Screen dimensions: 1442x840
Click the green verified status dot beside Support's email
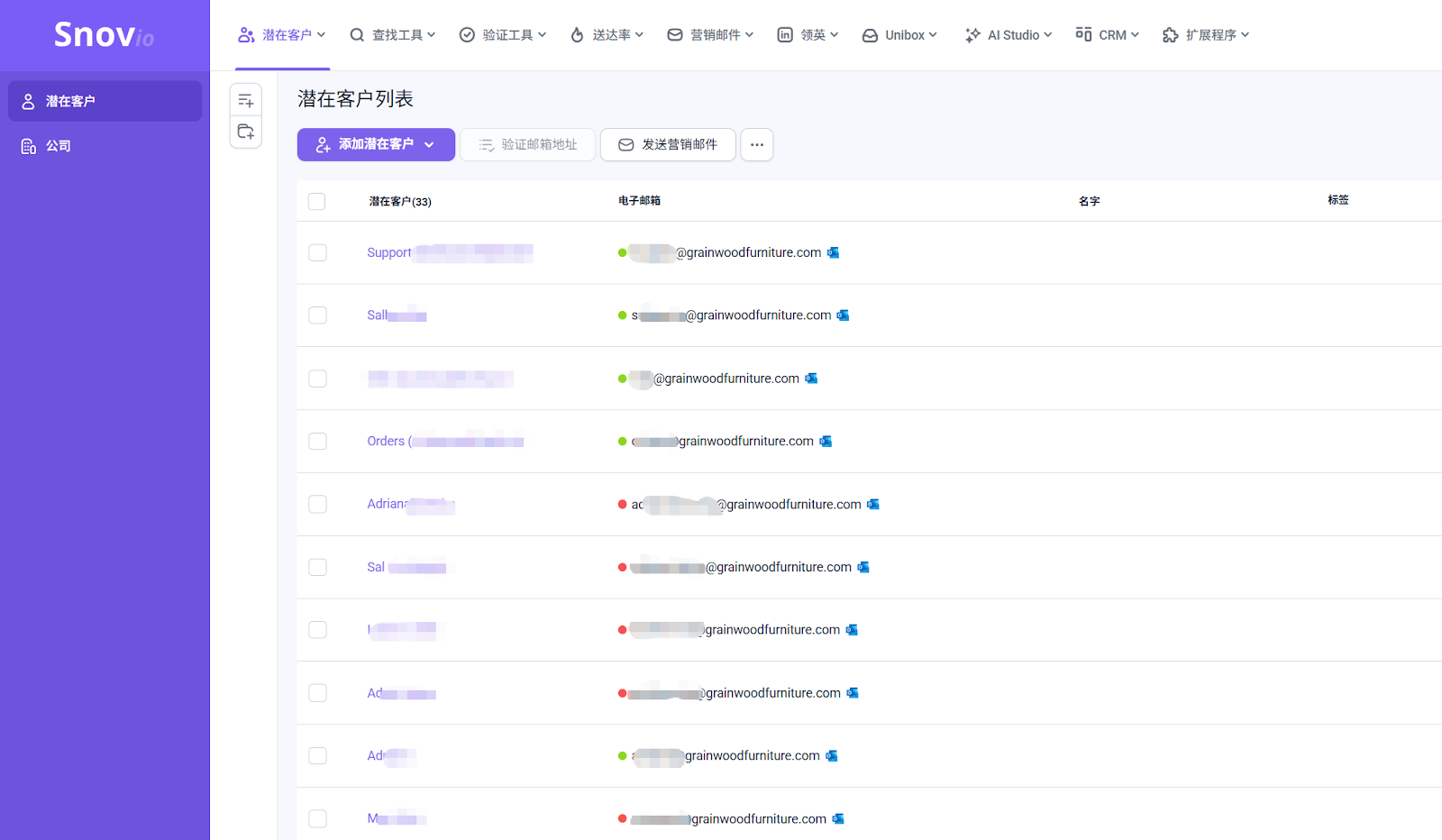point(621,253)
